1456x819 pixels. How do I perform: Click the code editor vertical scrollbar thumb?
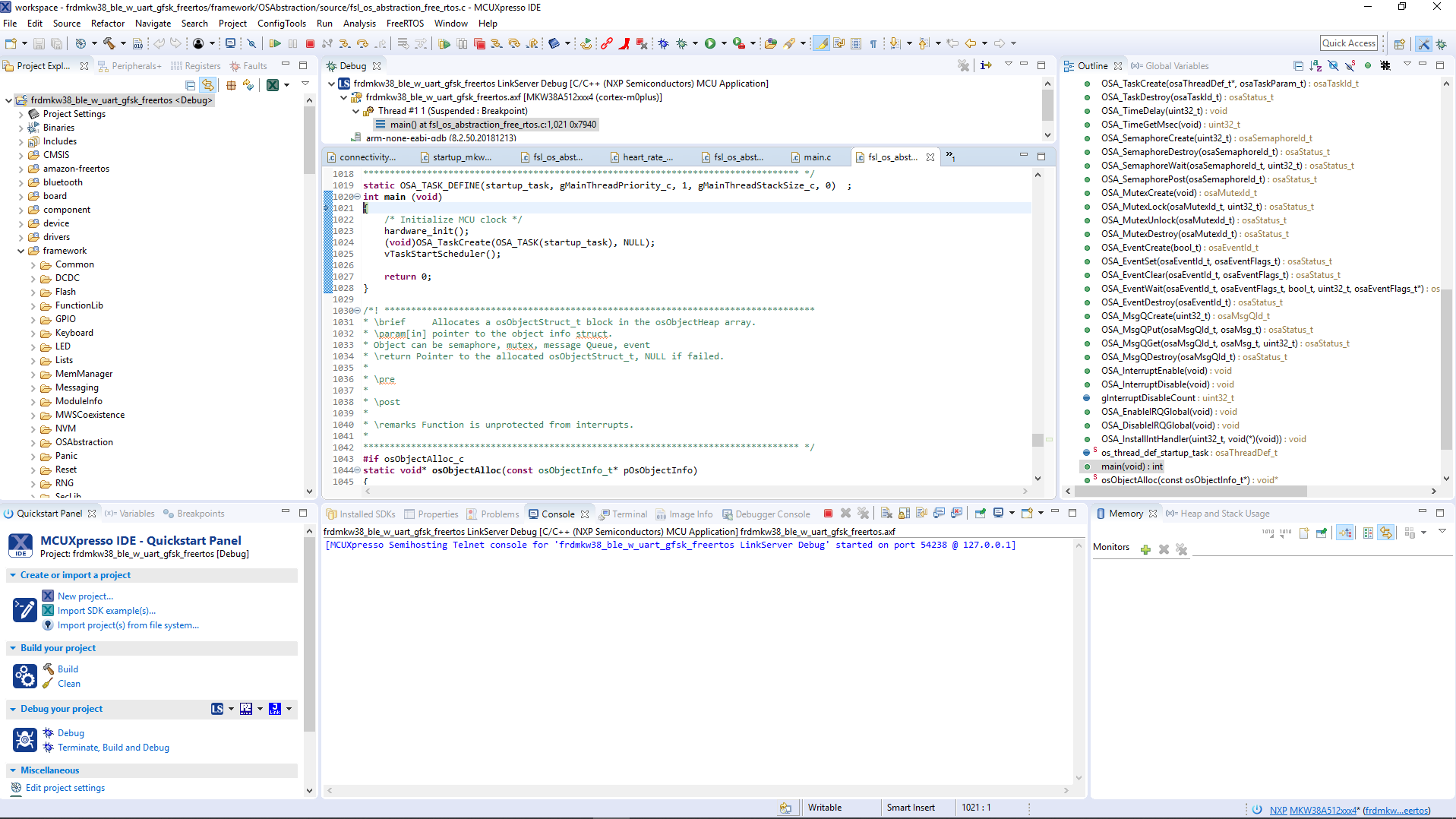pos(1037,440)
